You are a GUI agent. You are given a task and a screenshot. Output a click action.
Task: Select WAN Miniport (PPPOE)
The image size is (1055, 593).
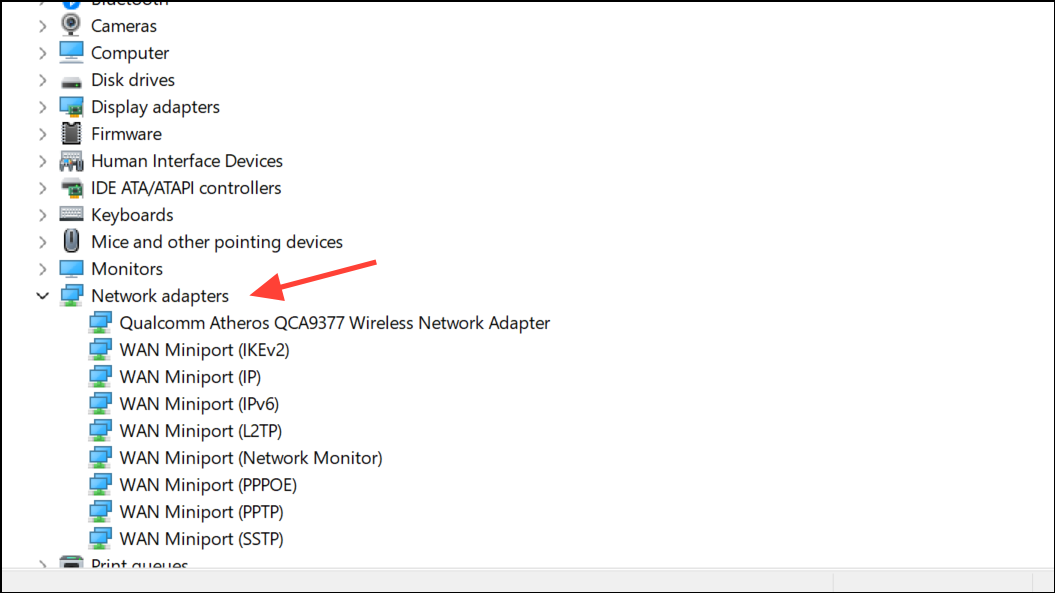[x=208, y=484]
